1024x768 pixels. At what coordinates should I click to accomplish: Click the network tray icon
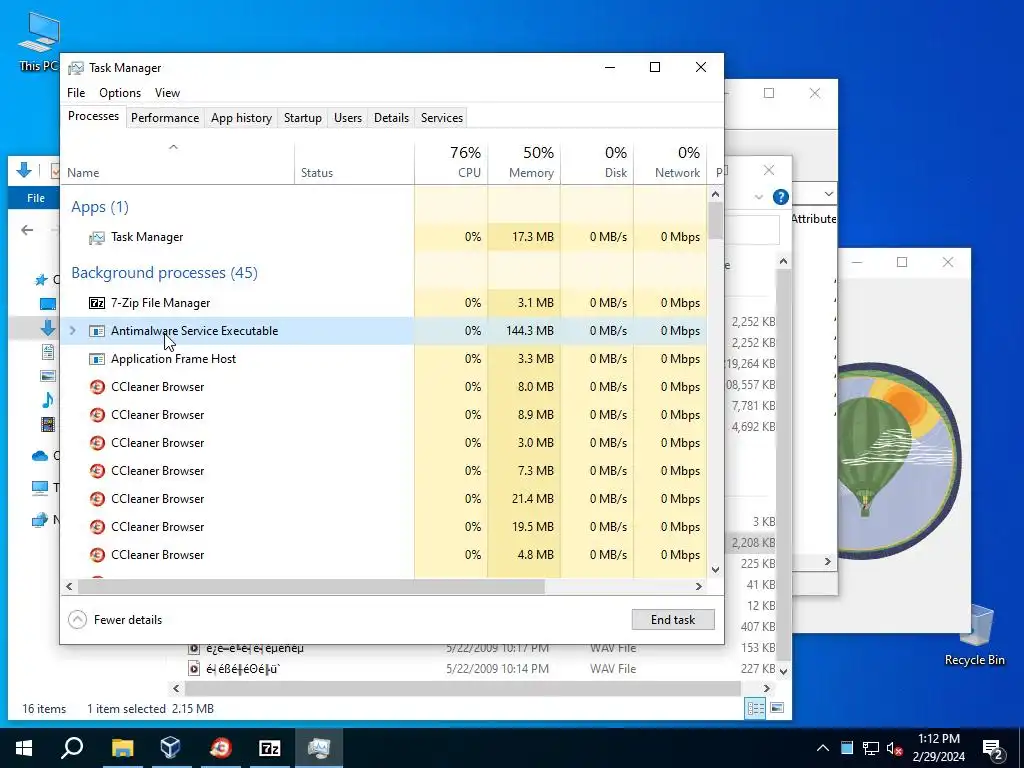point(871,748)
